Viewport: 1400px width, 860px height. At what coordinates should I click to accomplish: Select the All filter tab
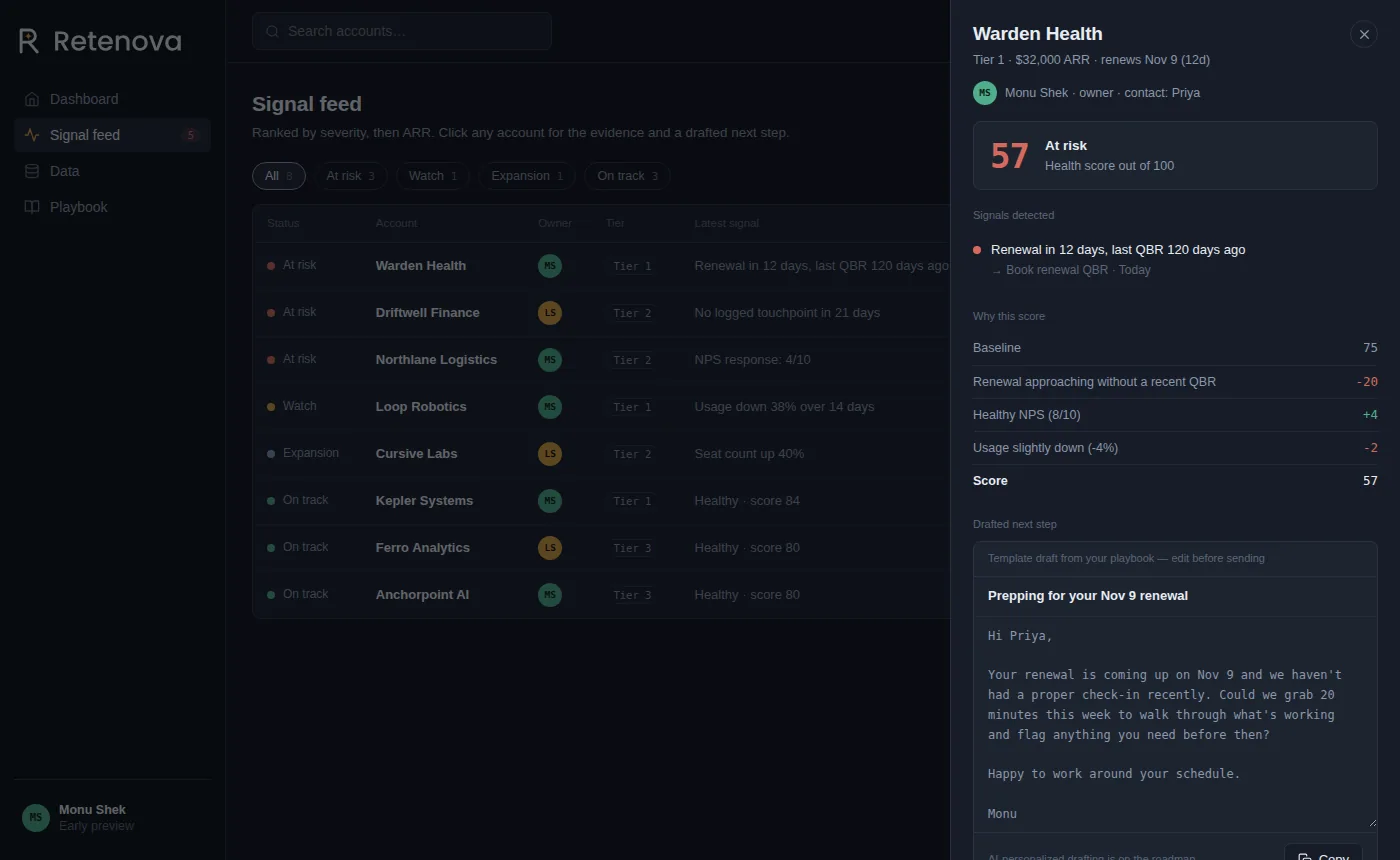click(279, 176)
